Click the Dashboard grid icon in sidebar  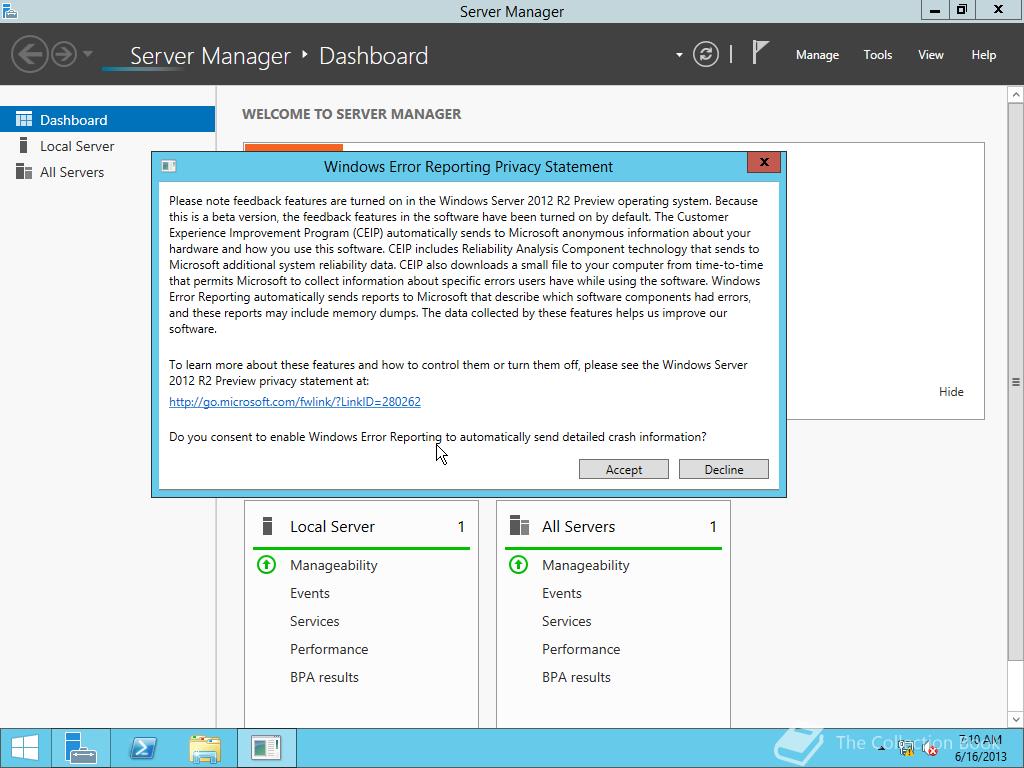(x=24, y=119)
